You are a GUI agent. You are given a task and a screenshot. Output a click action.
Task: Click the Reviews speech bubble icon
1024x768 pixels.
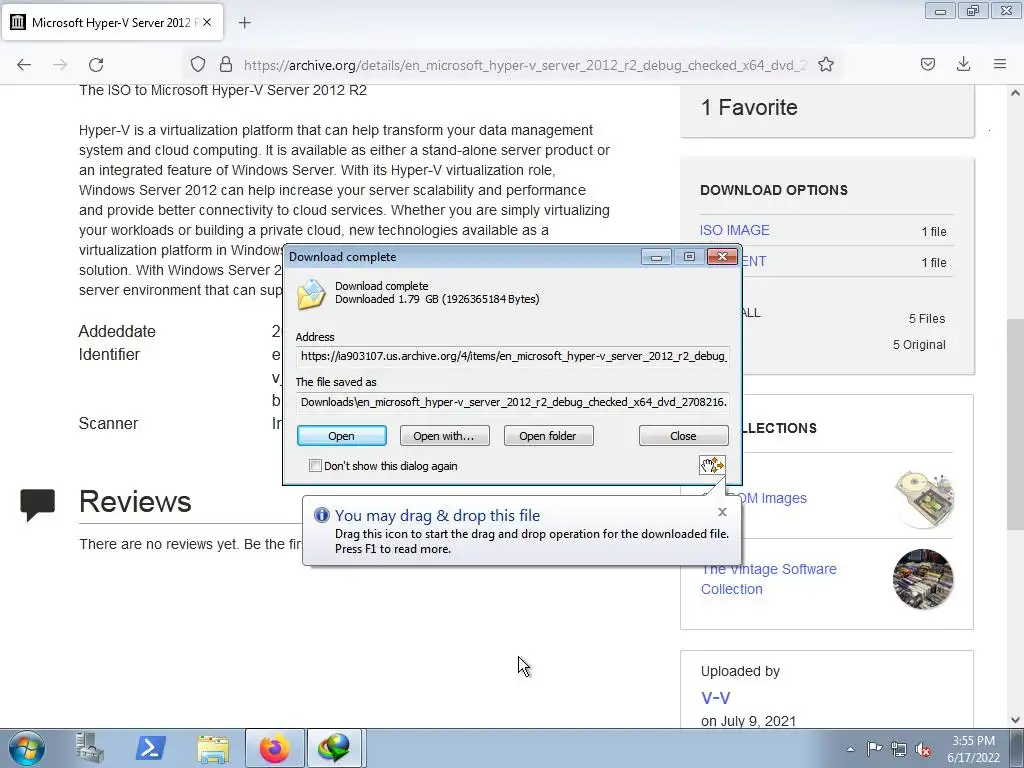(37, 505)
